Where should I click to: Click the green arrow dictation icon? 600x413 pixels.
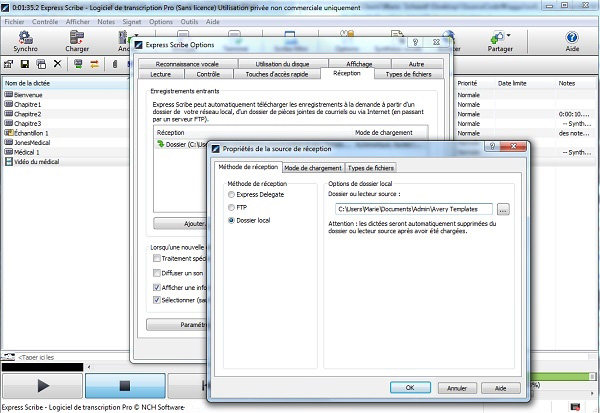click(x=78, y=64)
